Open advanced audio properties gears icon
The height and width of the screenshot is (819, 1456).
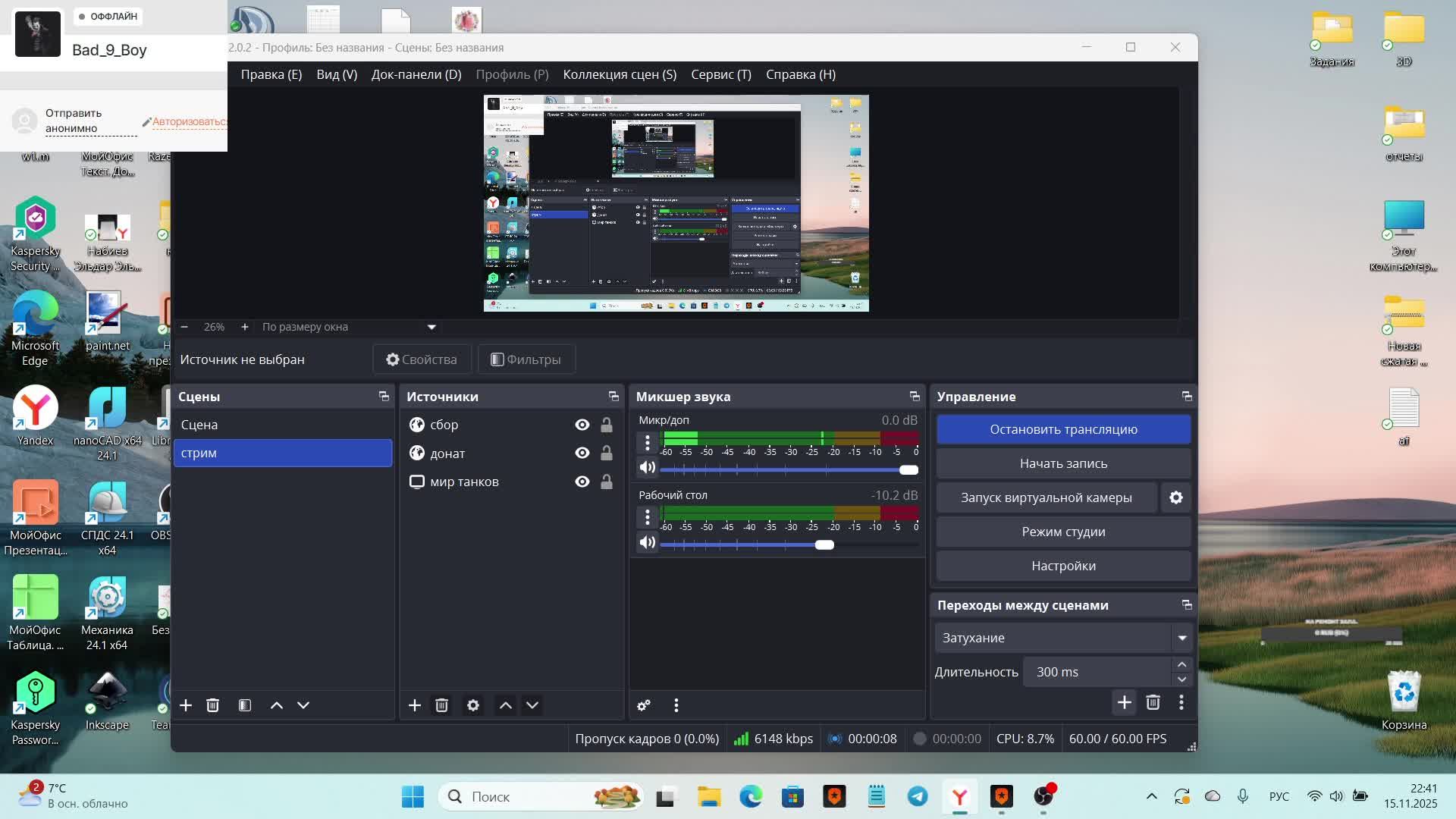pyautogui.click(x=644, y=705)
